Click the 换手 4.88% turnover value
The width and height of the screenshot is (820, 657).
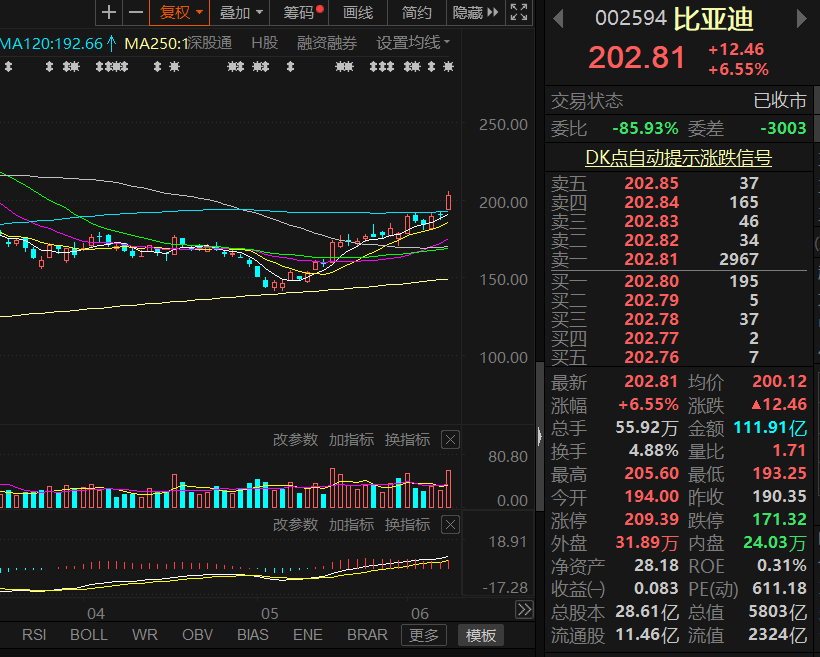(x=653, y=450)
